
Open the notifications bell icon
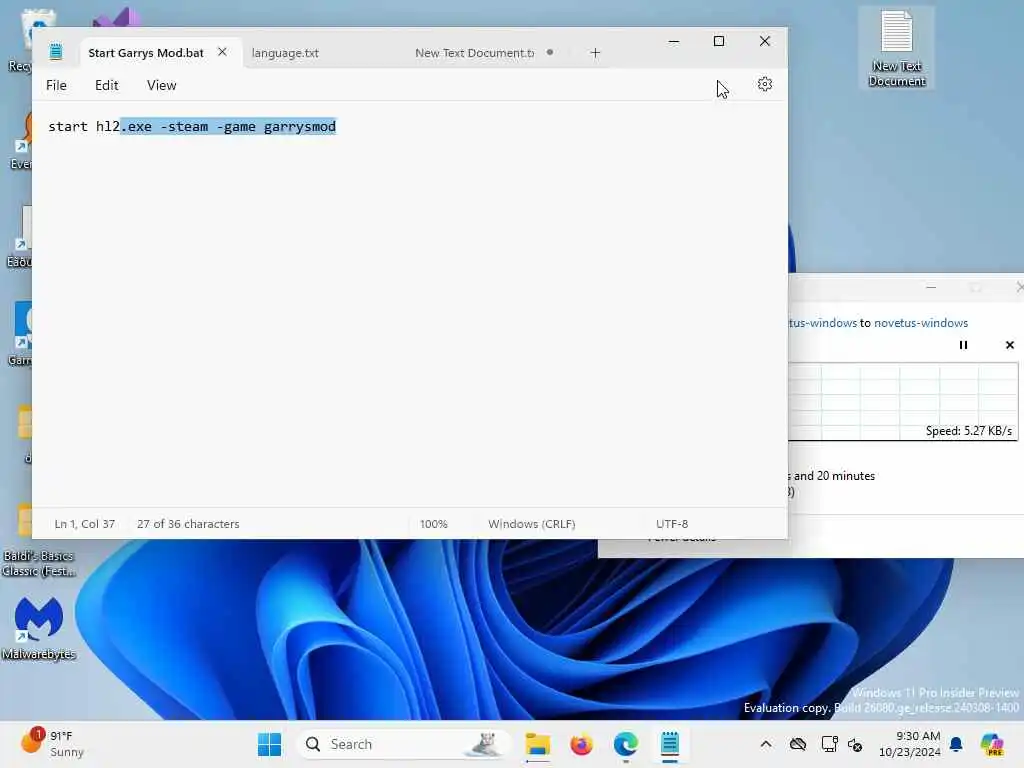[956, 744]
